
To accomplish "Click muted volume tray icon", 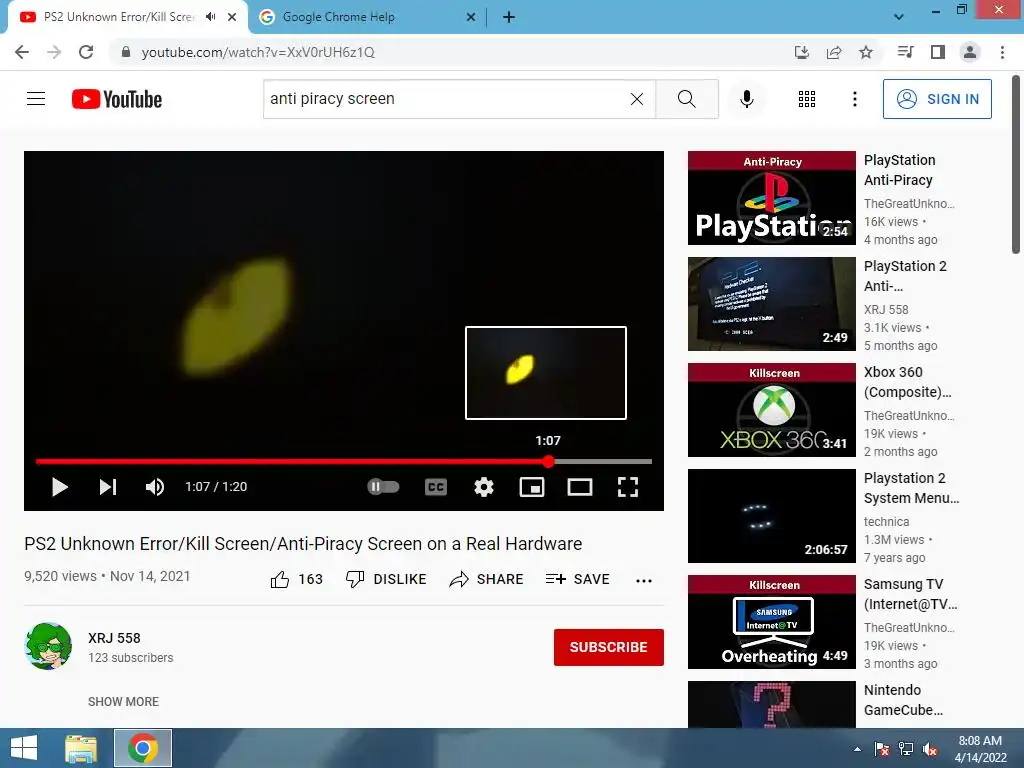I will pos(930,749).
